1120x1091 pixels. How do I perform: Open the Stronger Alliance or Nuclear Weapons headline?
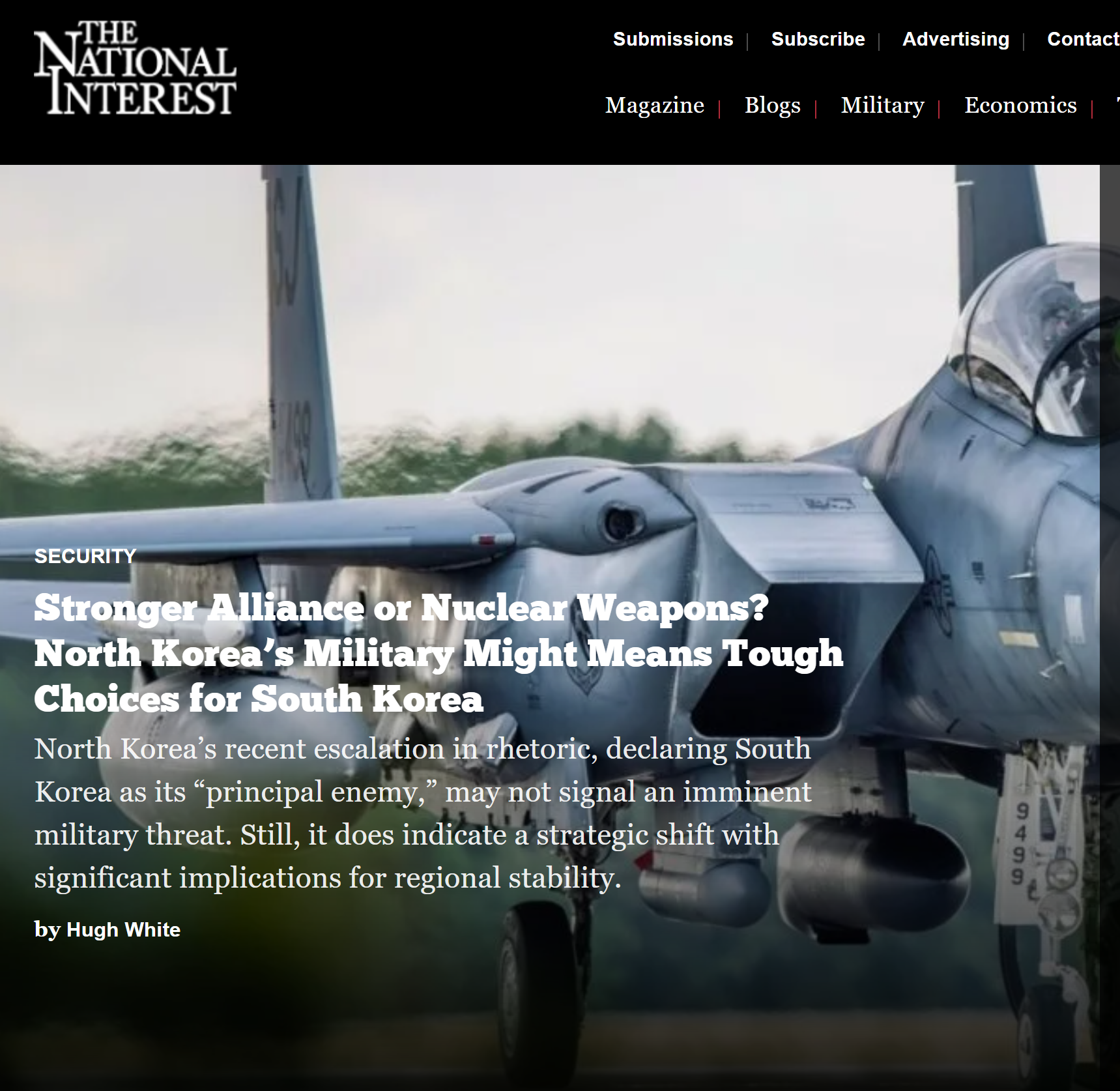coord(438,653)
